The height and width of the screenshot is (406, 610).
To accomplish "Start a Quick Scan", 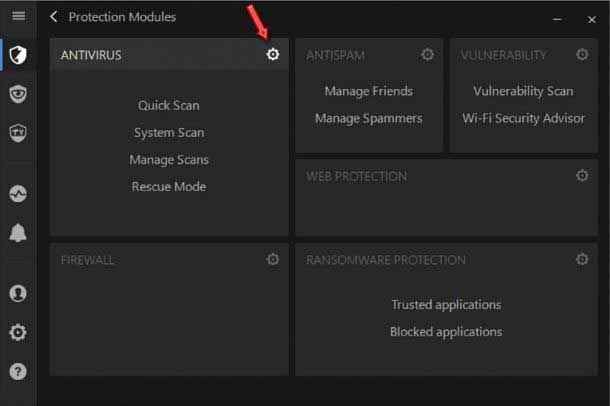I will point(168,105).
